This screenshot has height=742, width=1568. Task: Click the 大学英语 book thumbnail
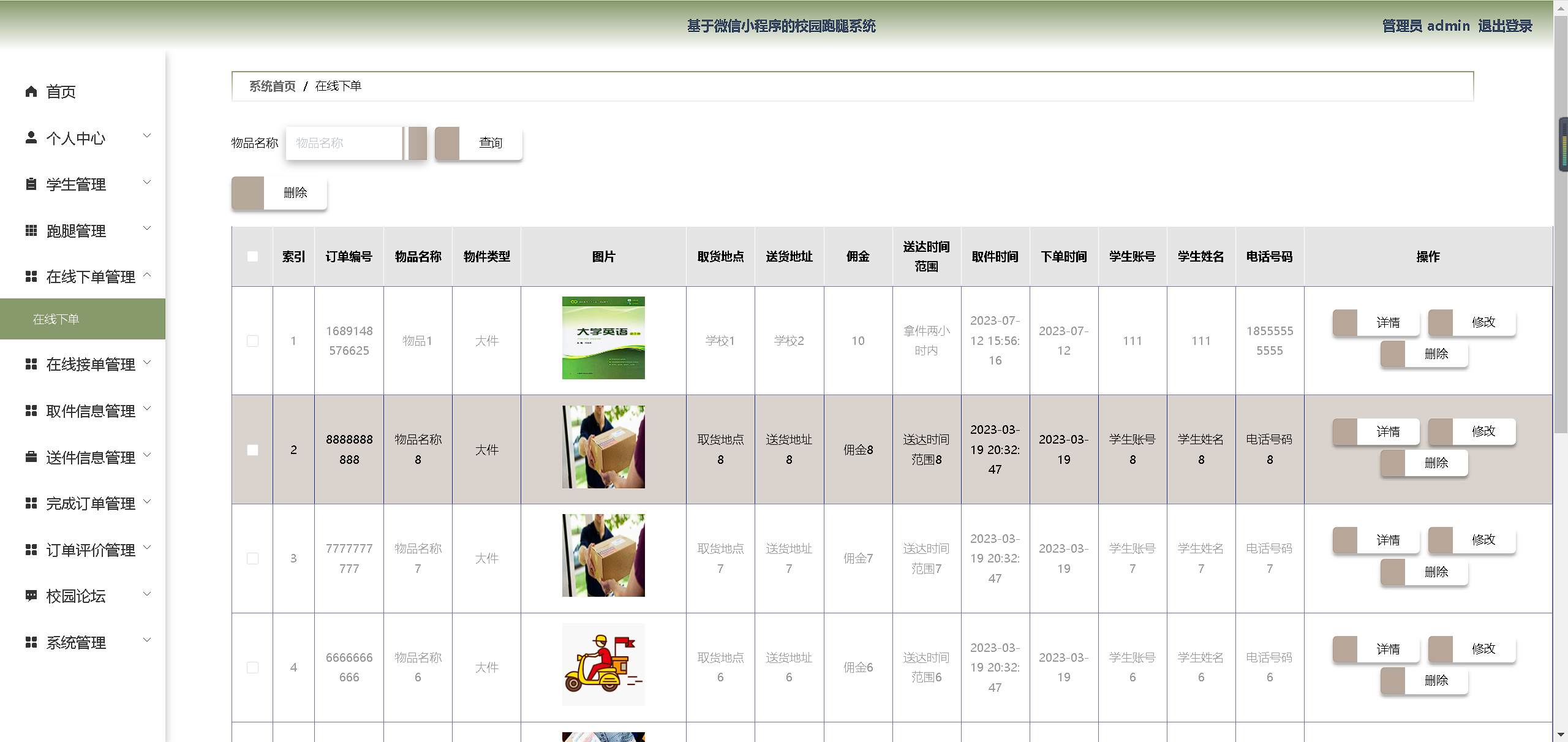click(603, 338)
